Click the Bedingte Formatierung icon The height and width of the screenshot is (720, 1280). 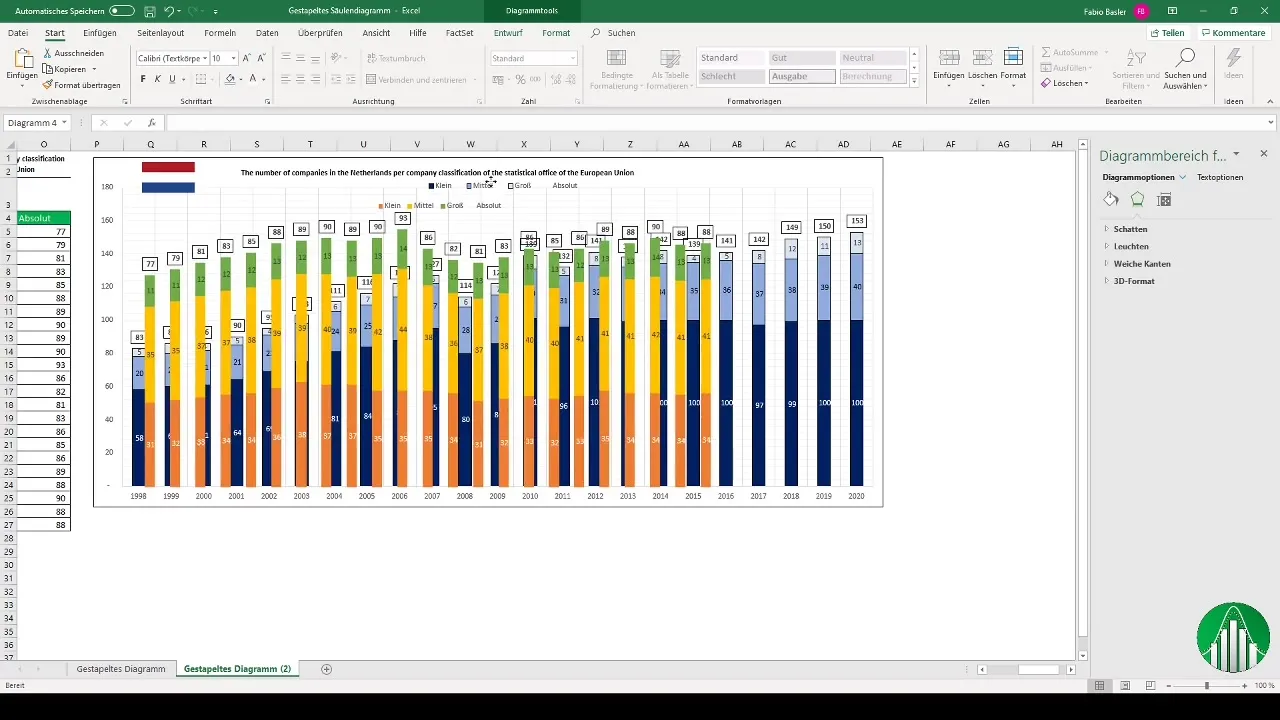(x=617, y=58)
